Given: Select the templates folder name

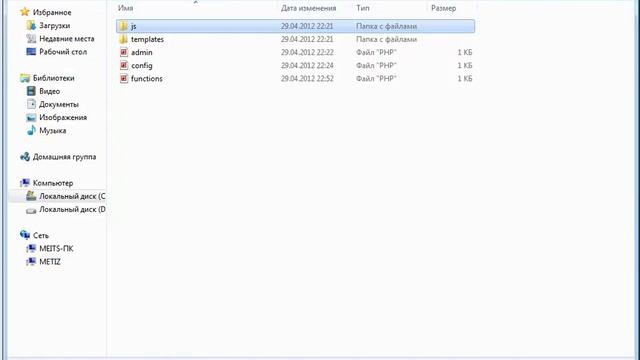Looking at the screenshot, I should tap(147, 39).
